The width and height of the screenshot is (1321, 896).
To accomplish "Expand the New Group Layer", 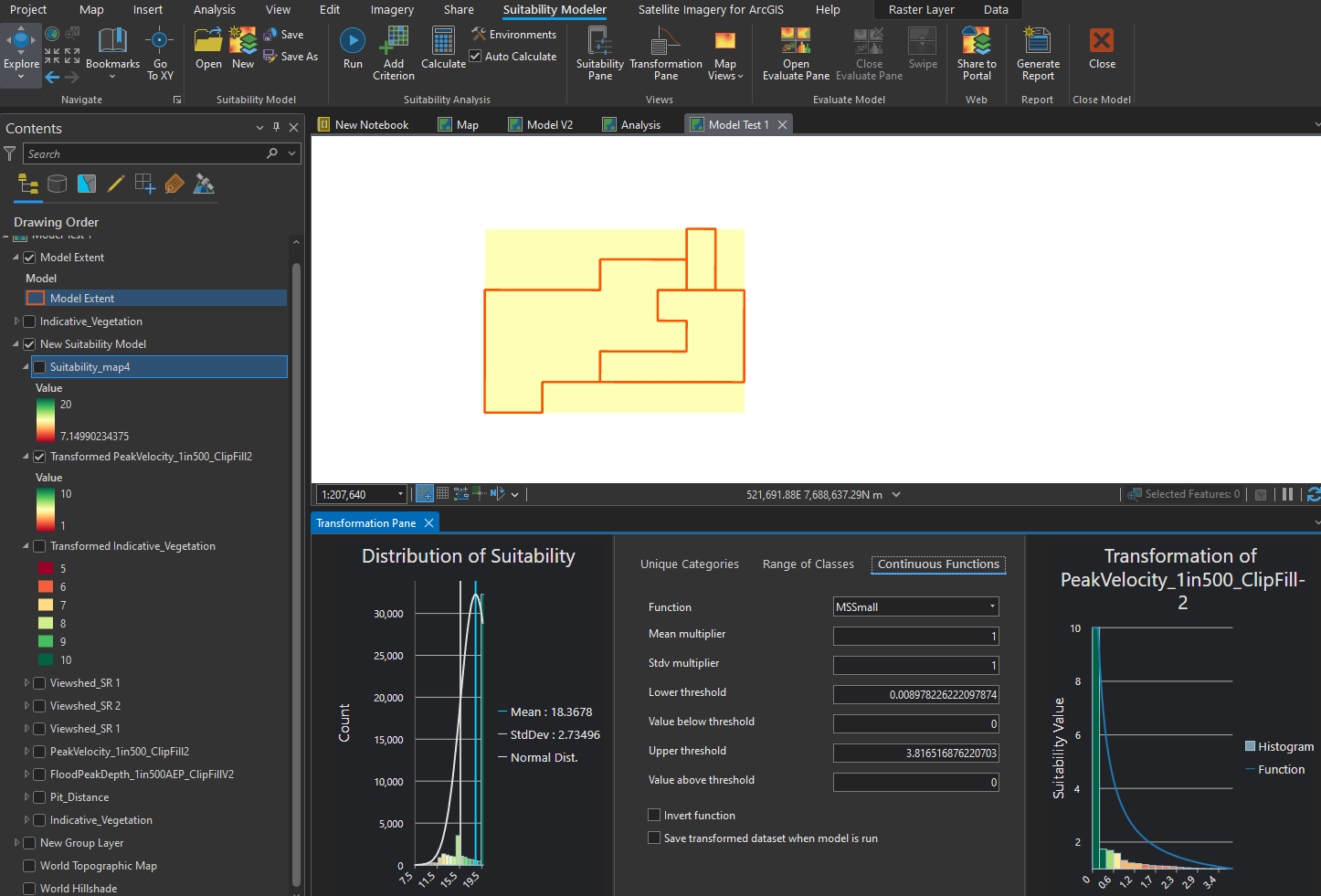I will [x=16, y=843].
